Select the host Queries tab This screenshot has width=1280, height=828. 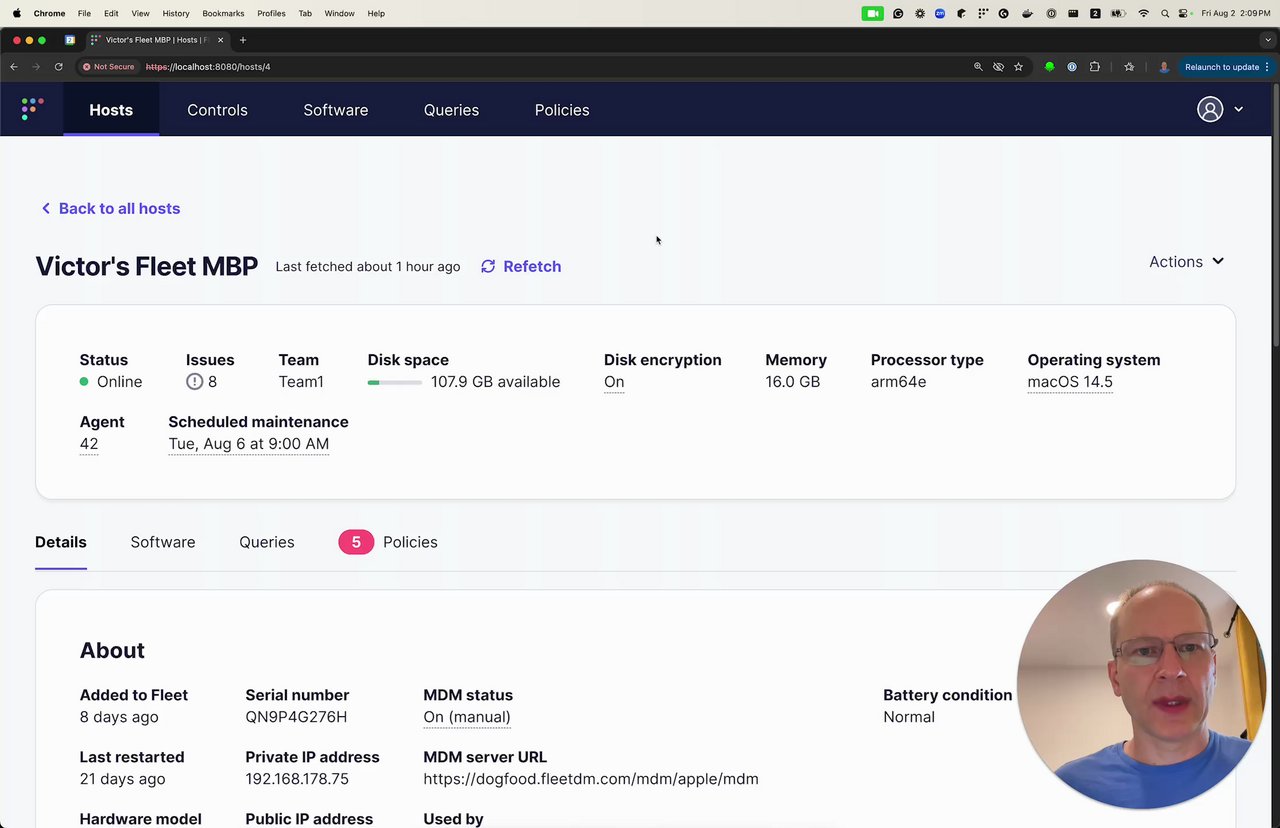click(x=267, y=542)
